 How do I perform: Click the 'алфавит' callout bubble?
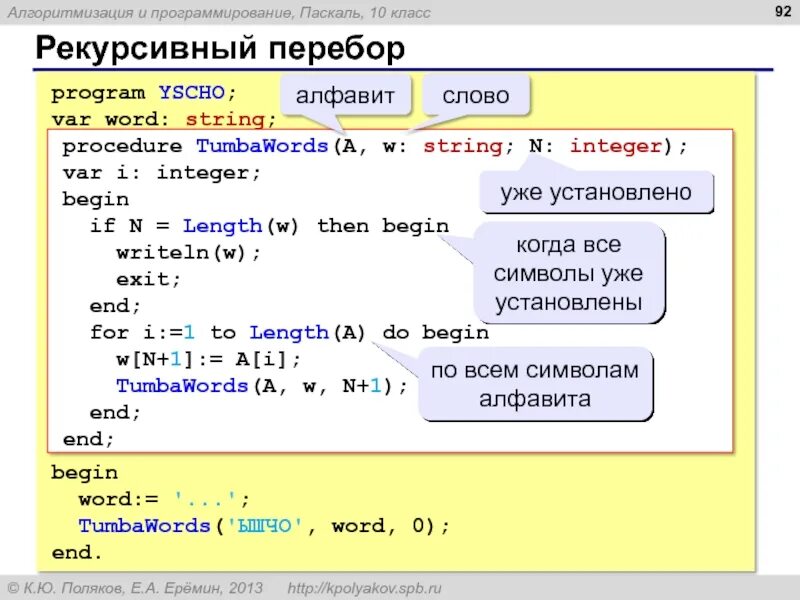(345, 95)
